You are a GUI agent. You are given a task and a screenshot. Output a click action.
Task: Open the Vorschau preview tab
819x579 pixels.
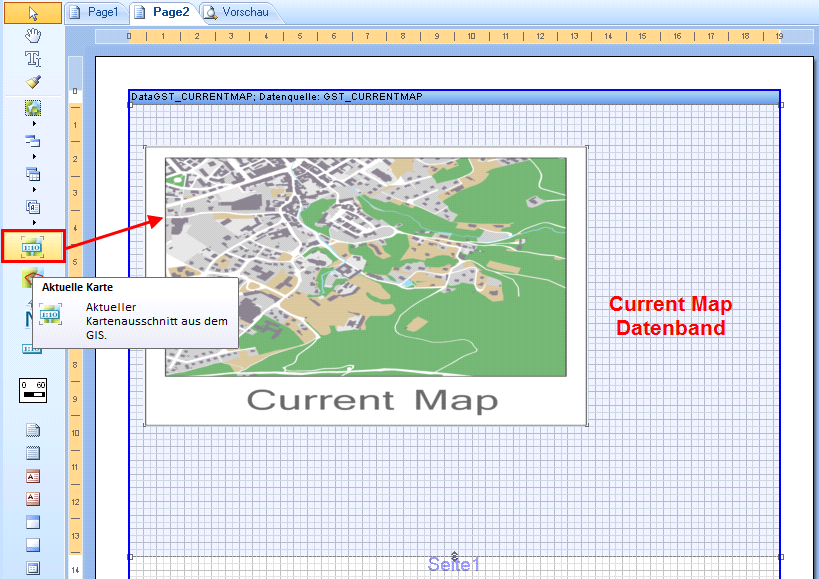click(x=238, y=12)
